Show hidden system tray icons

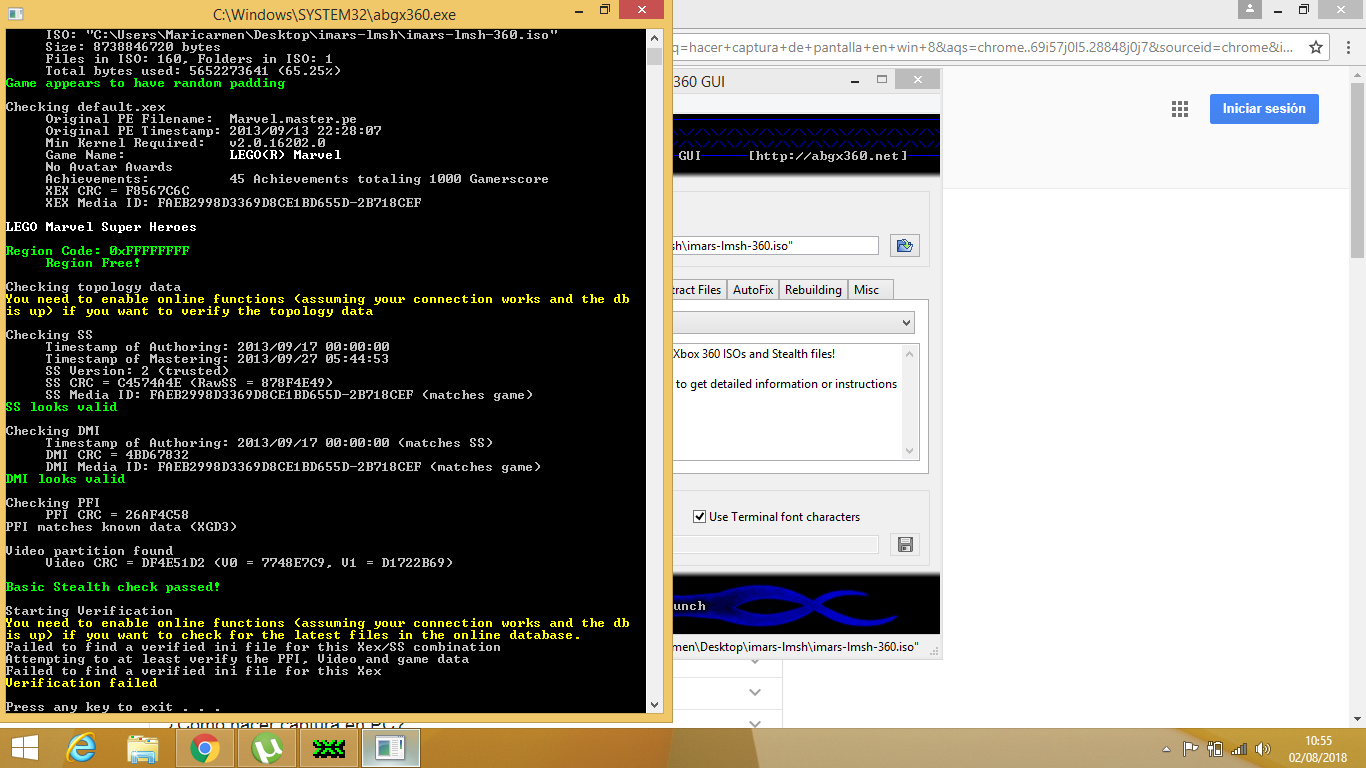tap(1167, 749)
